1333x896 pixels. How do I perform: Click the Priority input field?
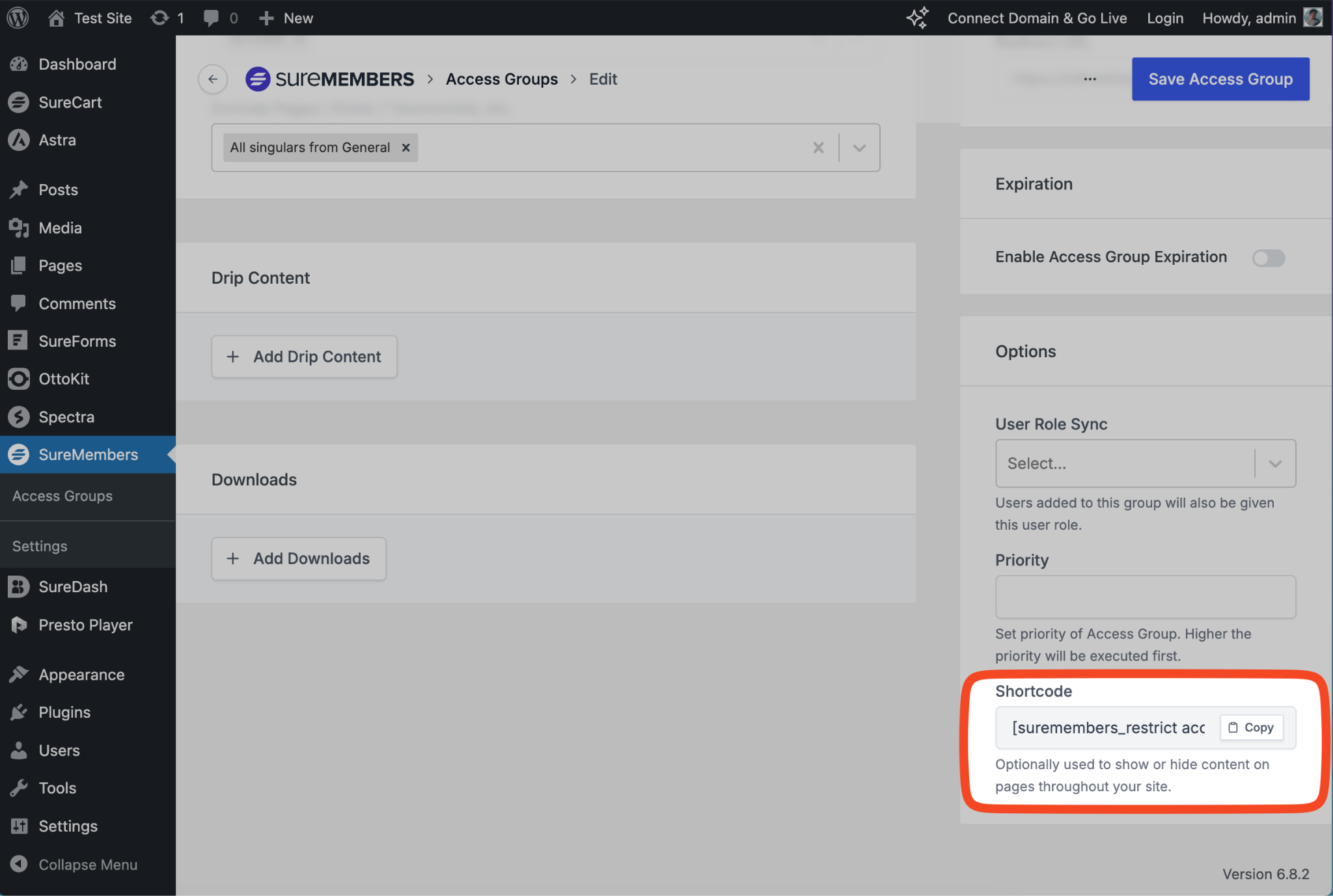pyautogui.click(x=1145, y=597)
